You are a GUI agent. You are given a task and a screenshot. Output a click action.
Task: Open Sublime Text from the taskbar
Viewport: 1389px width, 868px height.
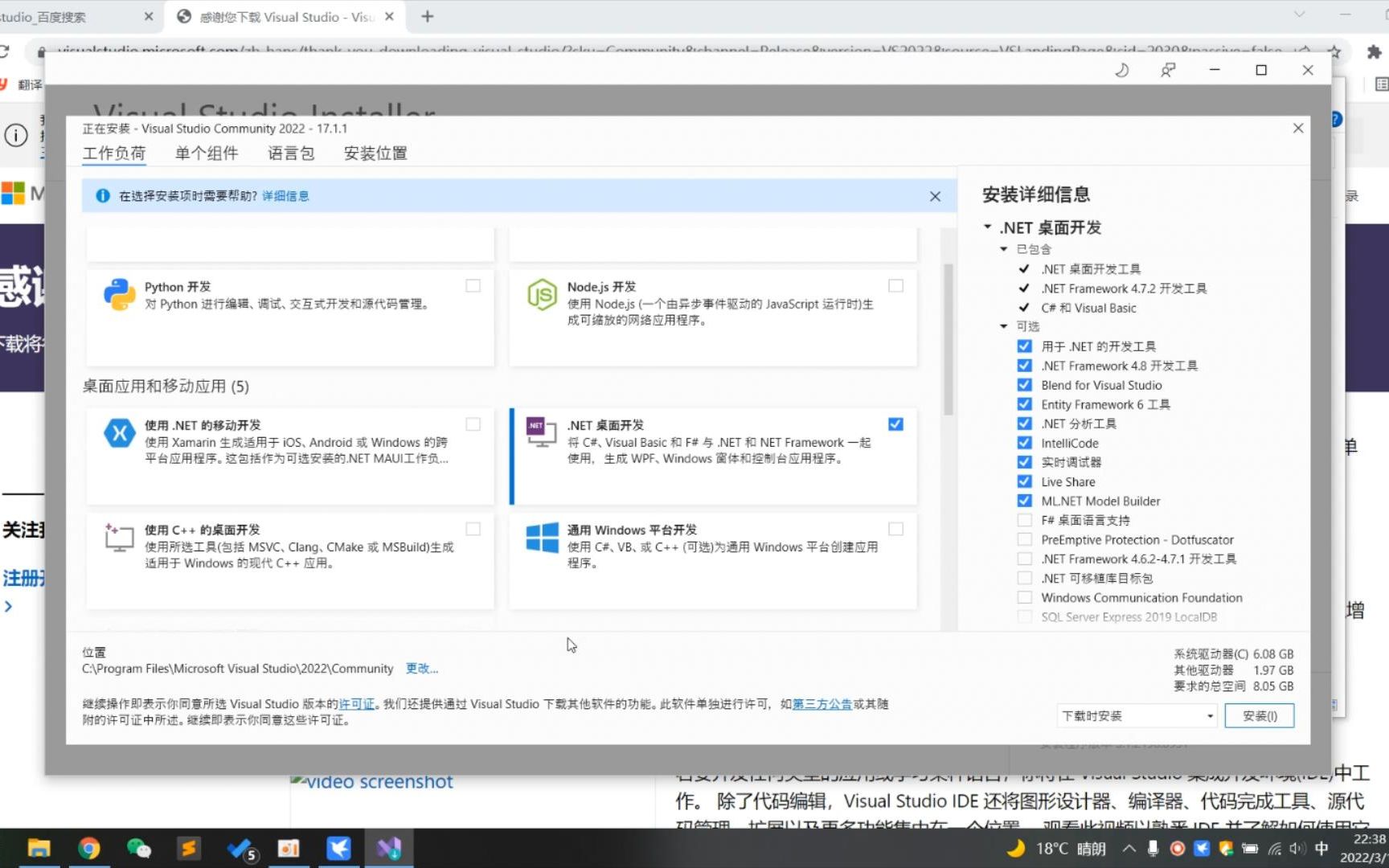tap(189, 849)
